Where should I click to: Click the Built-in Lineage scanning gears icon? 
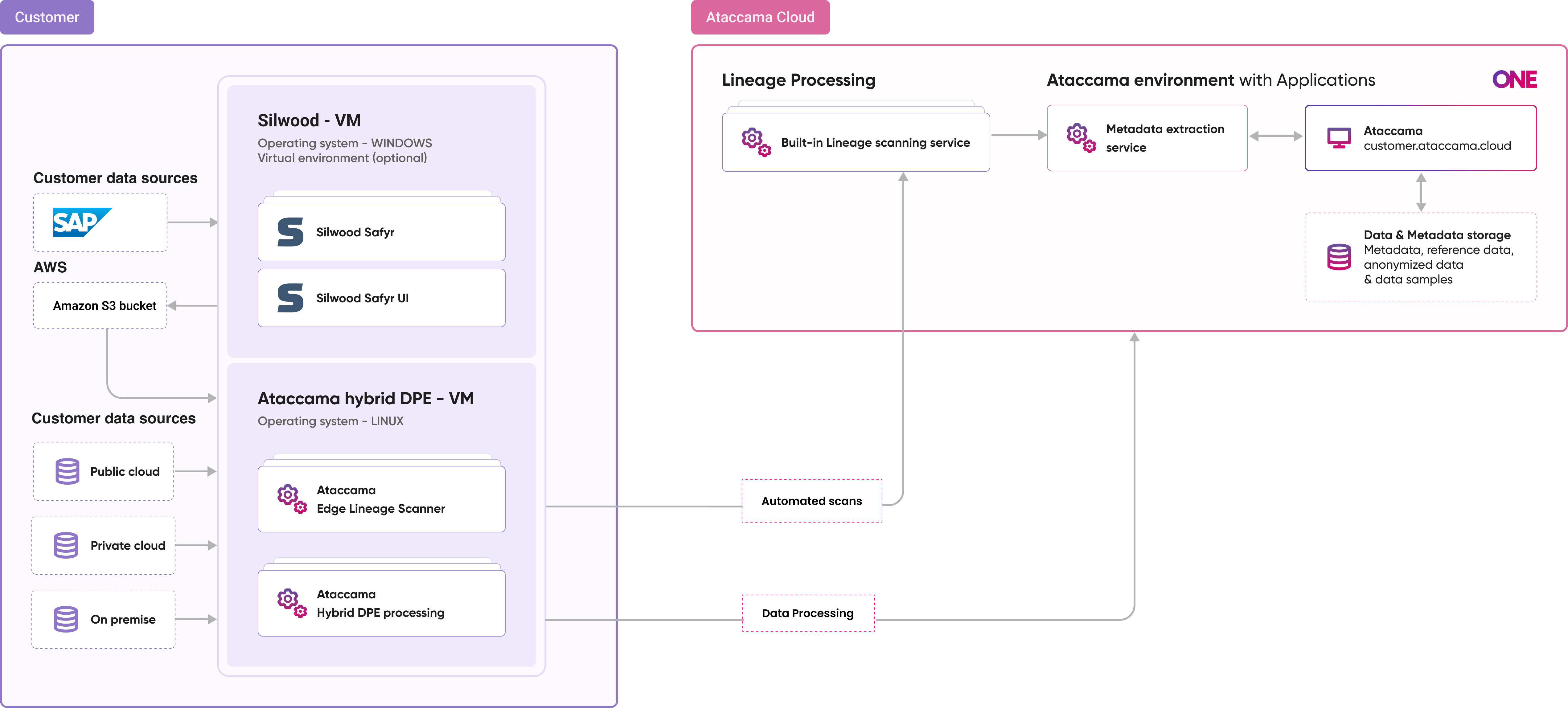(x=756, y=142)
